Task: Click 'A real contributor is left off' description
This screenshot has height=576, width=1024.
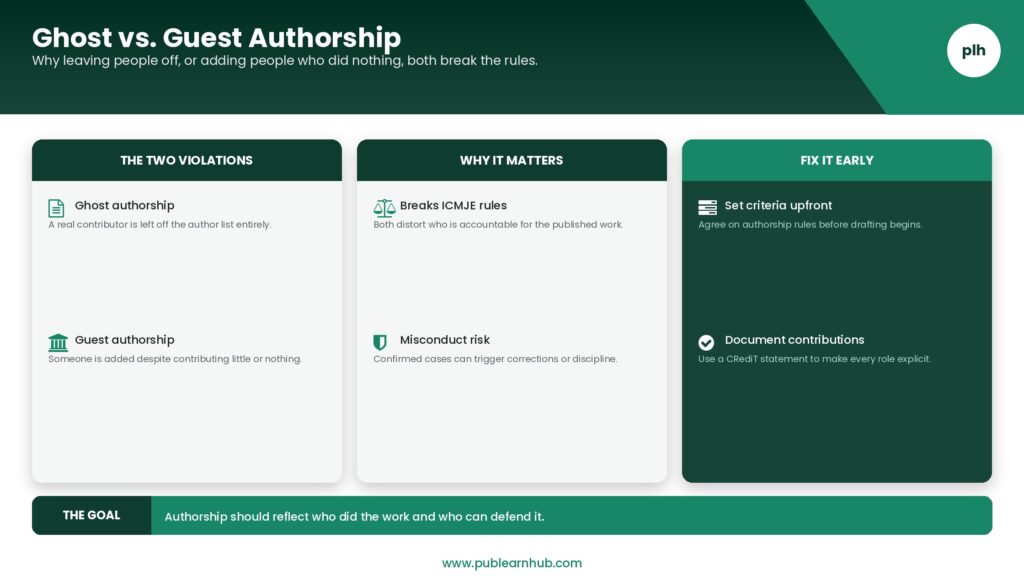Action: click(159, 225)
